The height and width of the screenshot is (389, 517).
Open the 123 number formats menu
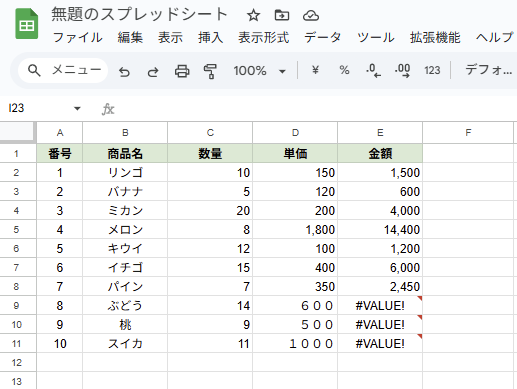point(432,70)
